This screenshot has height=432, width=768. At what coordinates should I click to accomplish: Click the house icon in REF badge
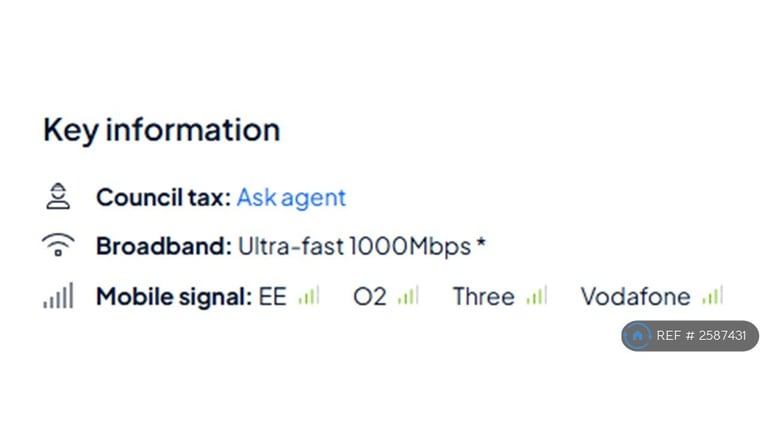point(637,336)
